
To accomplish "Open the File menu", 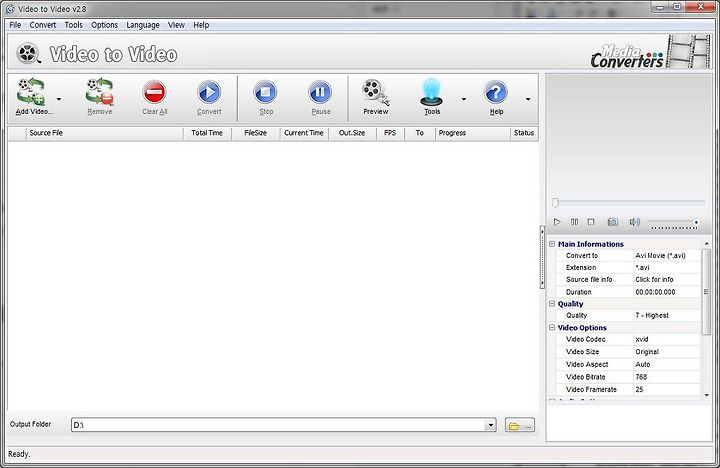I will (x=15, y=25).
